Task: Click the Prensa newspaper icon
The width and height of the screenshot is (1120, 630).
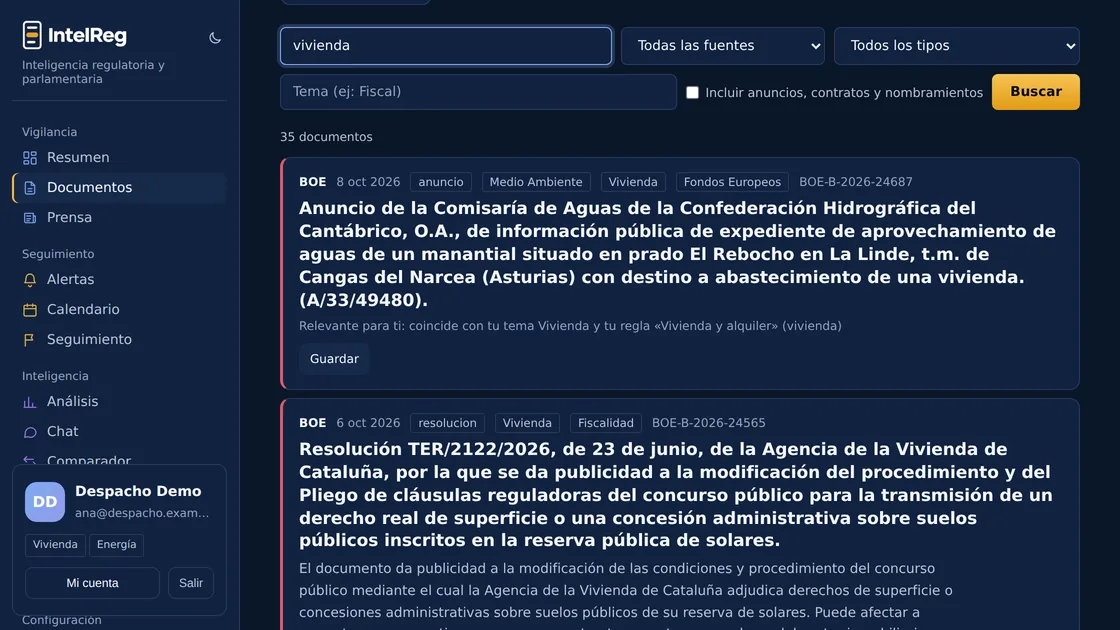Action: pos(29,218)
